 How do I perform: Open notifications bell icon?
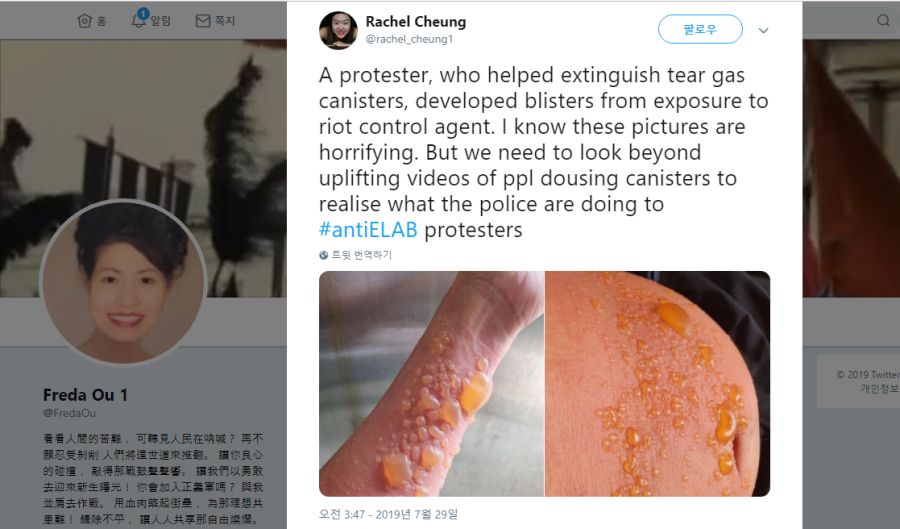click(138, 20)
